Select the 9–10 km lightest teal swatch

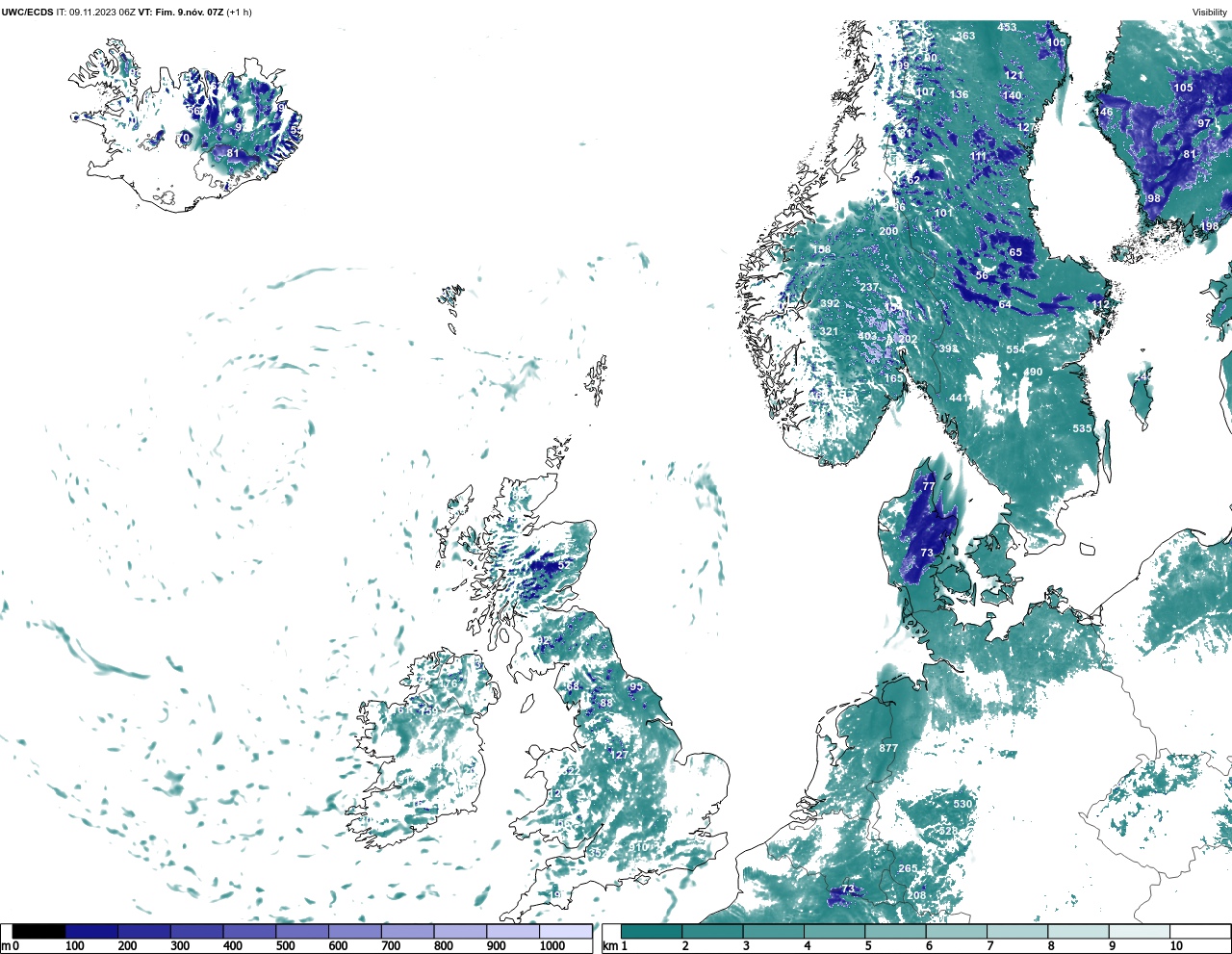[x=1139, y=932]
